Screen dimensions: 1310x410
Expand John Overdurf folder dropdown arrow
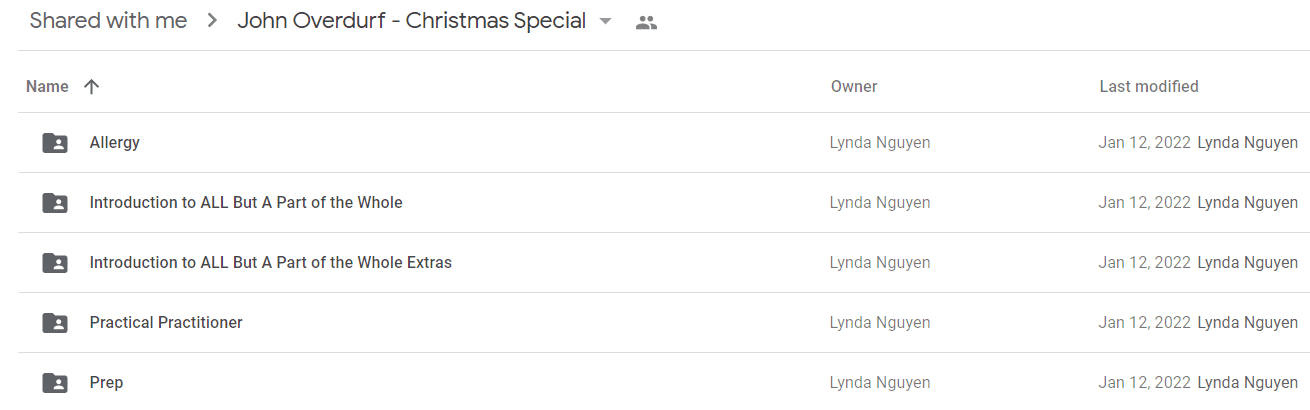605,22
